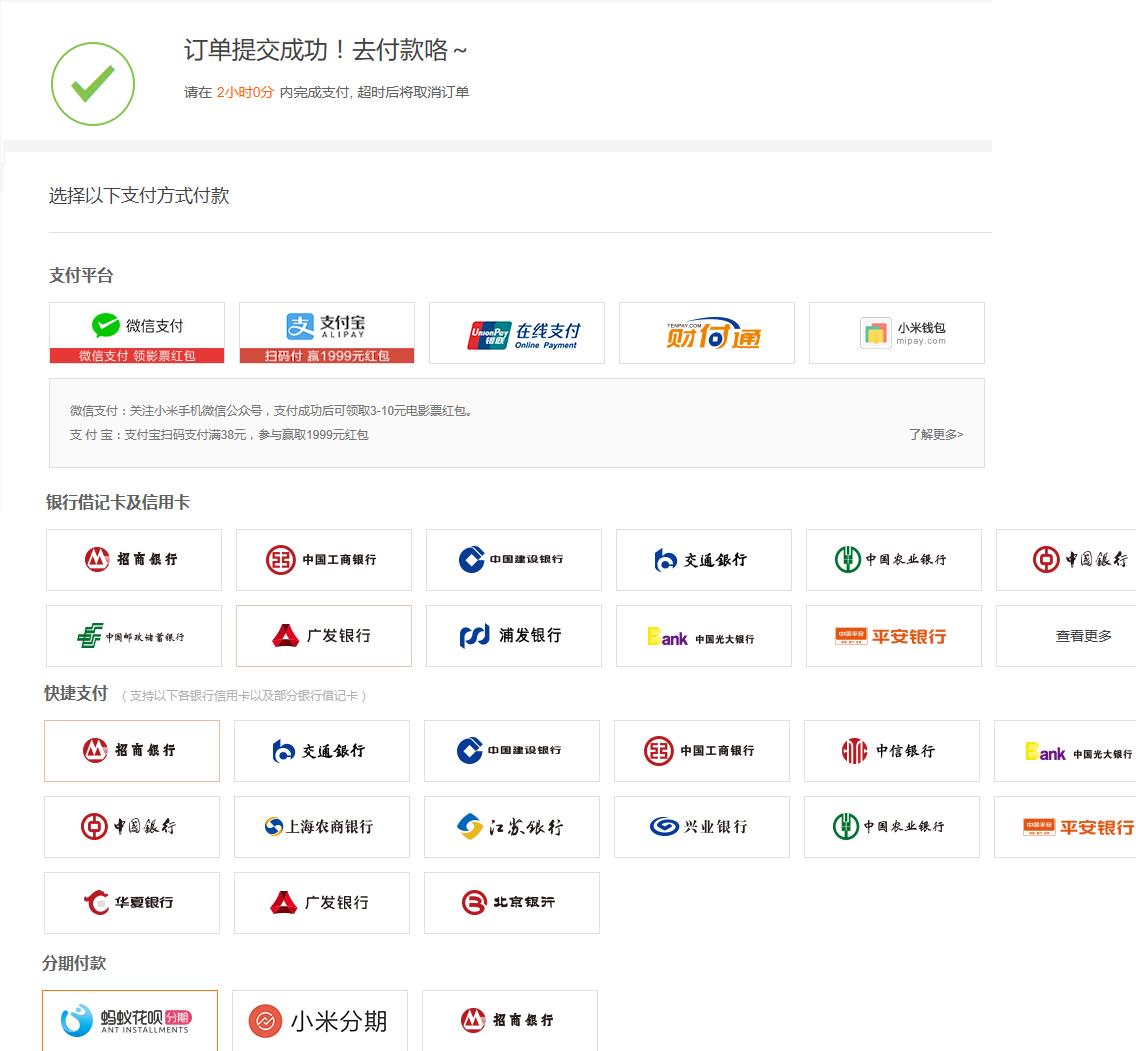Select 中国建设银行 from the bank list
1136x1051 pixels.
[x=514, y=560]
